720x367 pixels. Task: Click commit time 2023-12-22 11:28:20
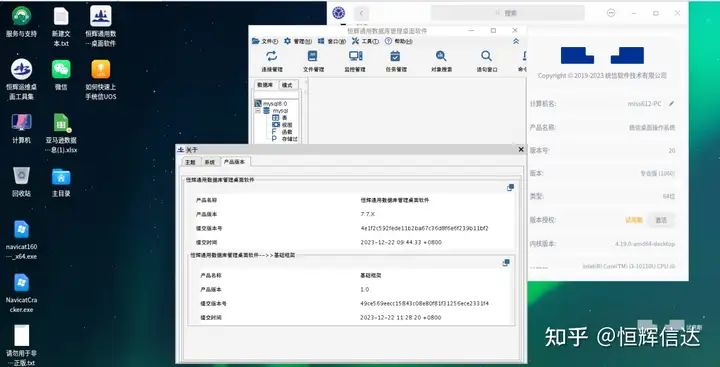click(x=400, y=317)
